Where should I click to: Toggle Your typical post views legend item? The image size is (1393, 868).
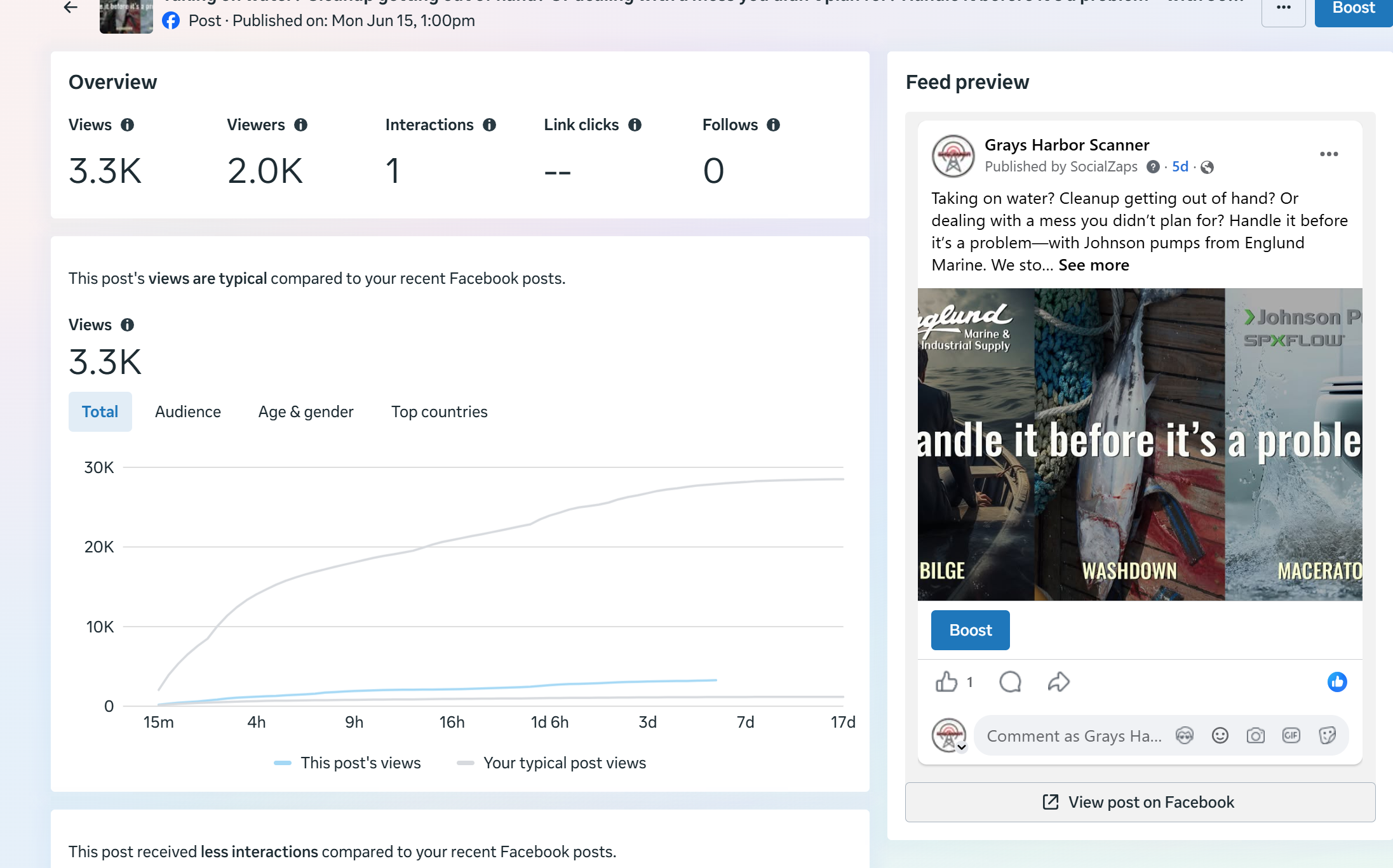tap(551, 763)
